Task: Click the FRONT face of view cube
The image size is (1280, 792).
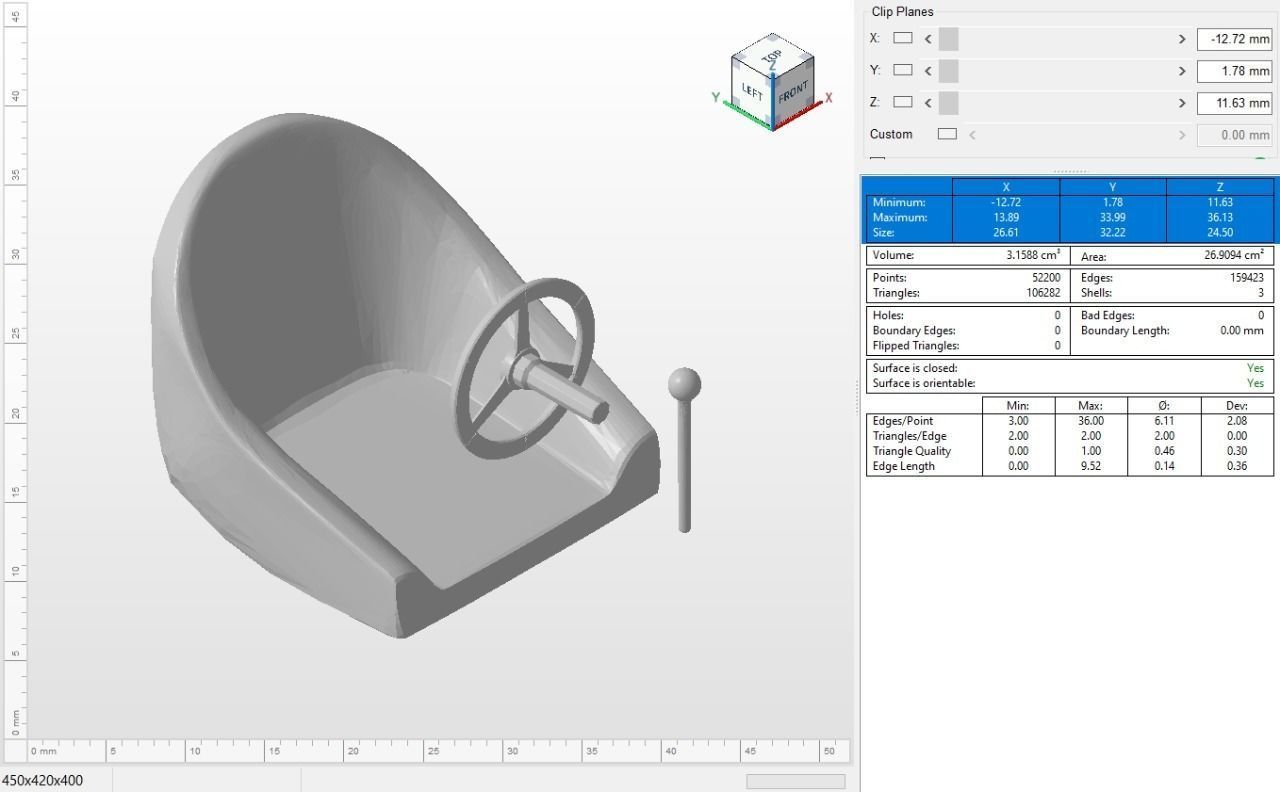Action: click(793, 93)
